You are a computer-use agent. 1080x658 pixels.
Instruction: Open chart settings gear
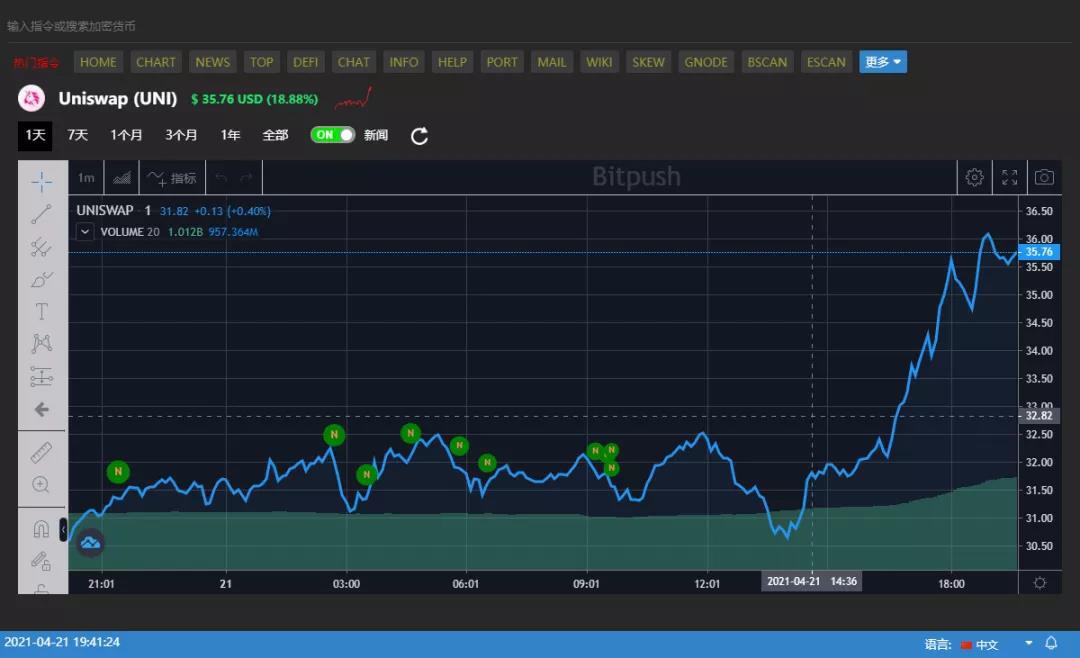coord(974,178)
